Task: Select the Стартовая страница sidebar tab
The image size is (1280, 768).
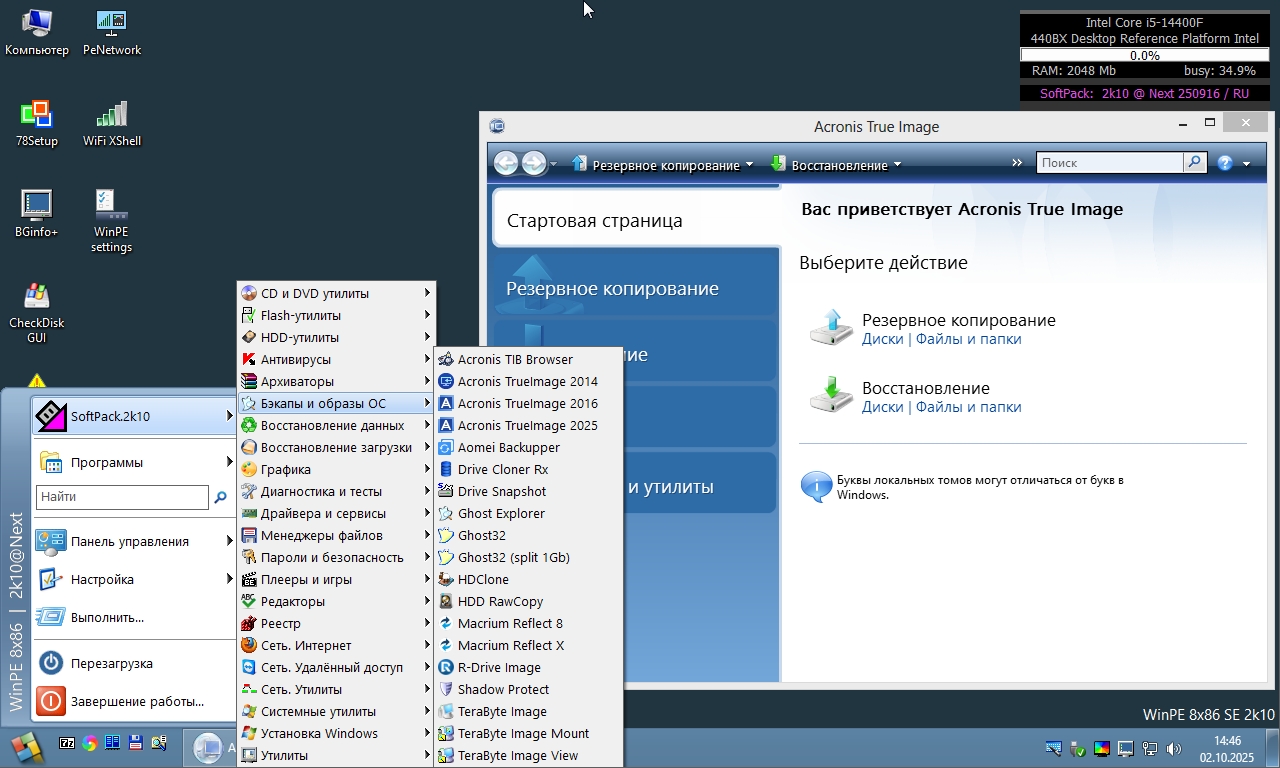Action: pyautogui.click(x=594, y=220)
